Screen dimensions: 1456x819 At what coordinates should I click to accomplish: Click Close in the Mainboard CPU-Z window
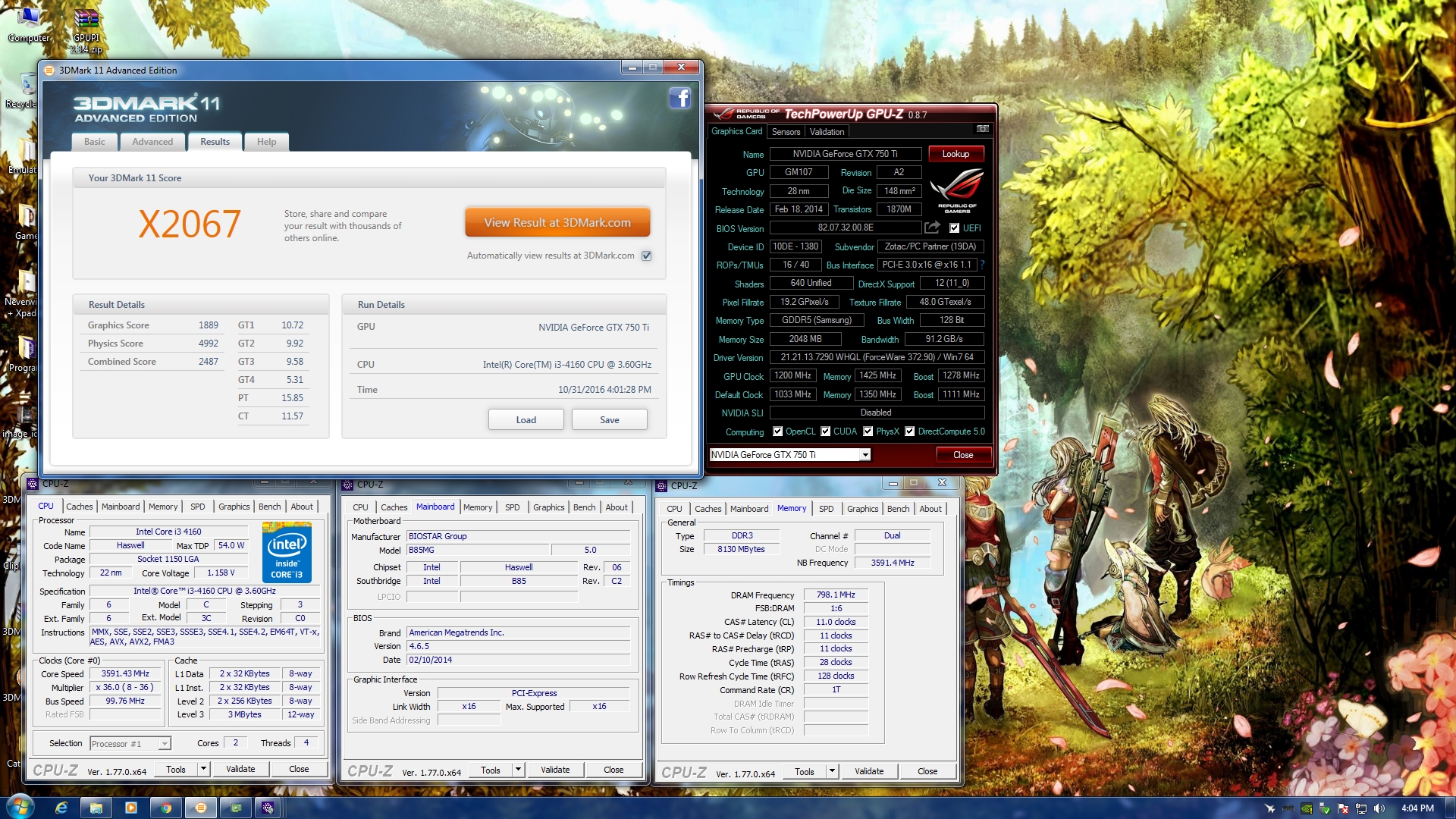tap(613, 770)
